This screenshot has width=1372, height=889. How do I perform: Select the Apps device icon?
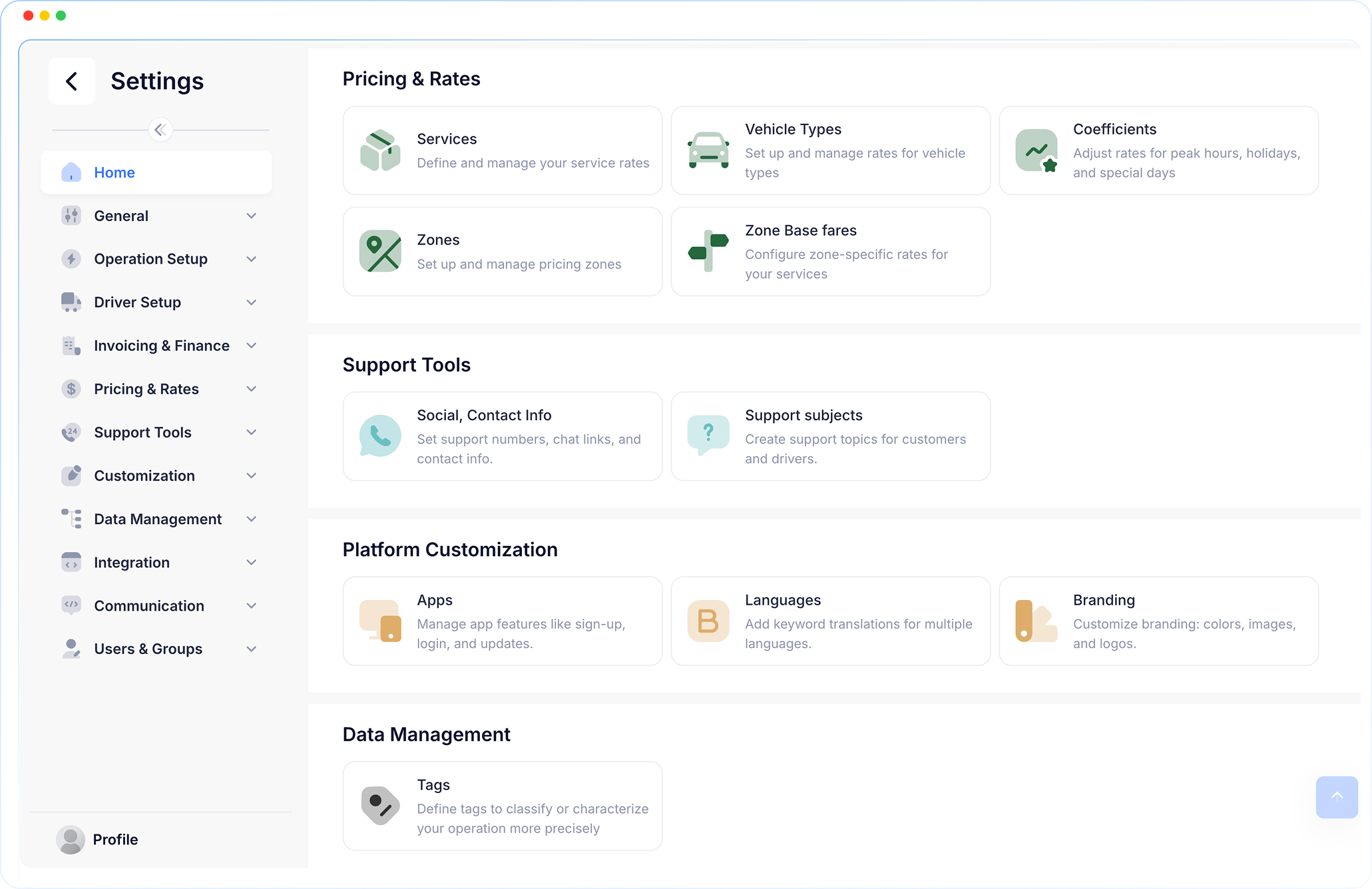380,621
